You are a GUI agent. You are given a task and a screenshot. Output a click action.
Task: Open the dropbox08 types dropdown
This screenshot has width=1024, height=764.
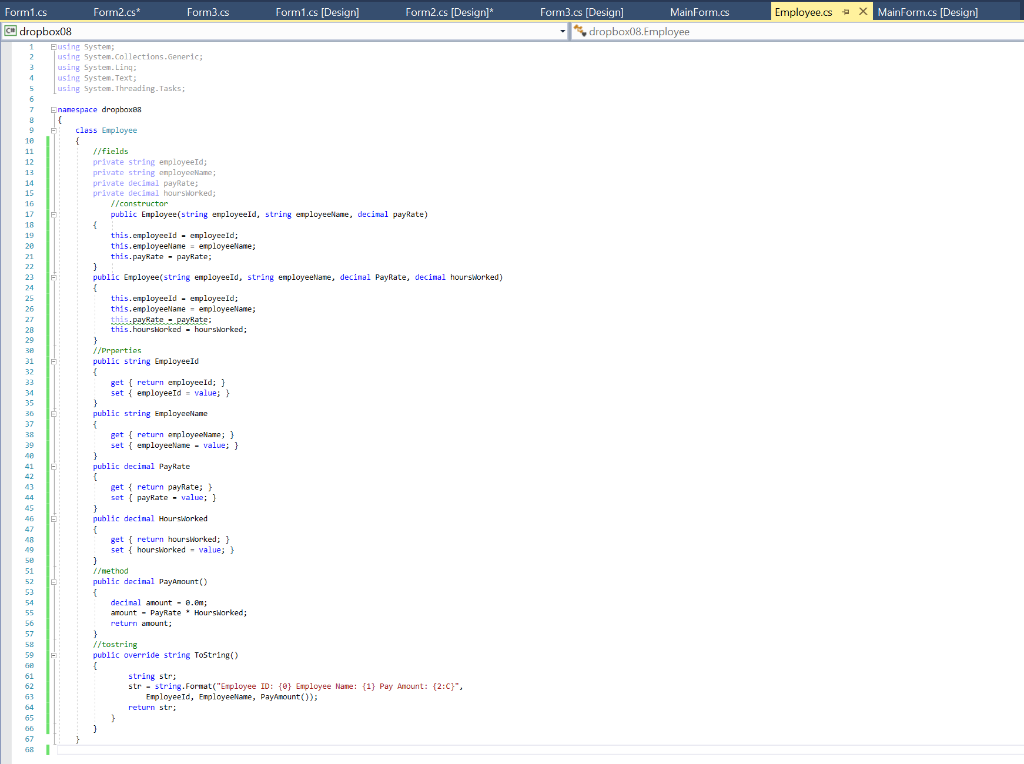tap(563, 31)
